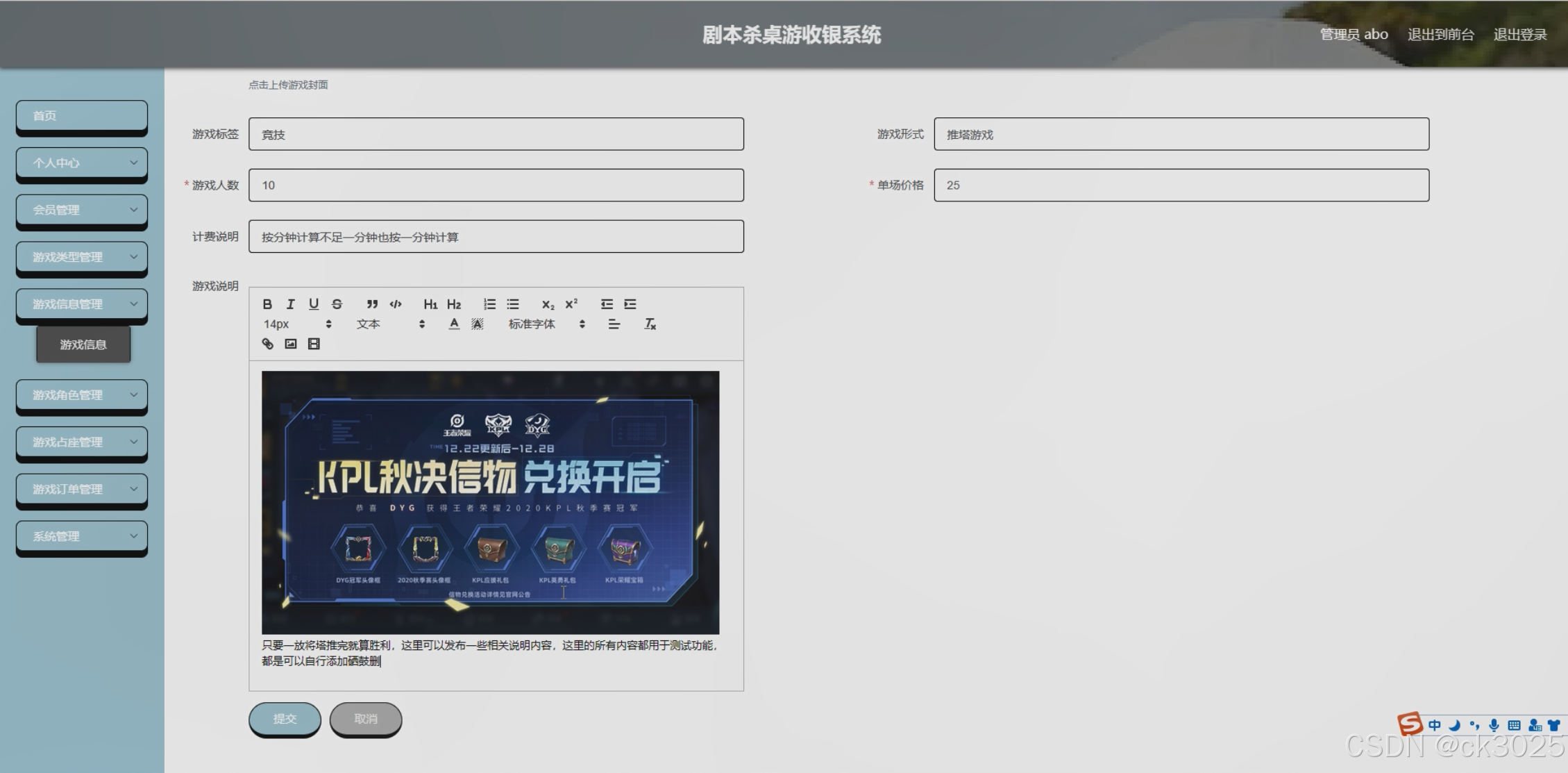Screen dimensions: 1568x773
Task: Toggle the Sogou moon half-width icon
Action: pyautogui.click(x=1454, y=726)
